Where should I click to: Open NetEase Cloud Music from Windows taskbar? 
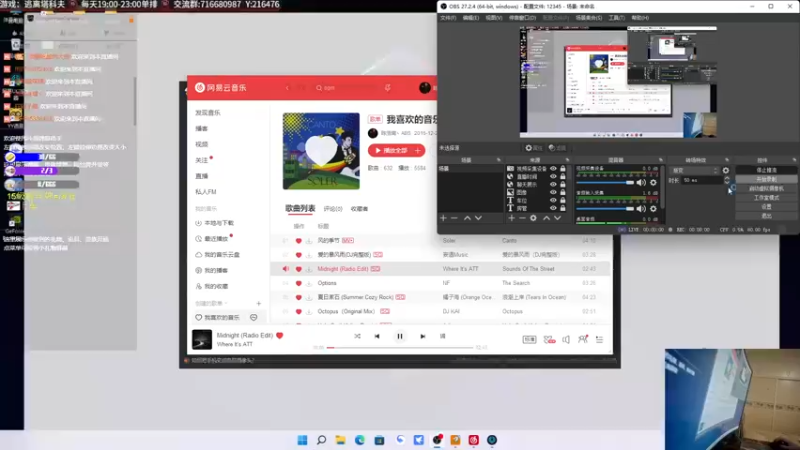pos(473,440)
